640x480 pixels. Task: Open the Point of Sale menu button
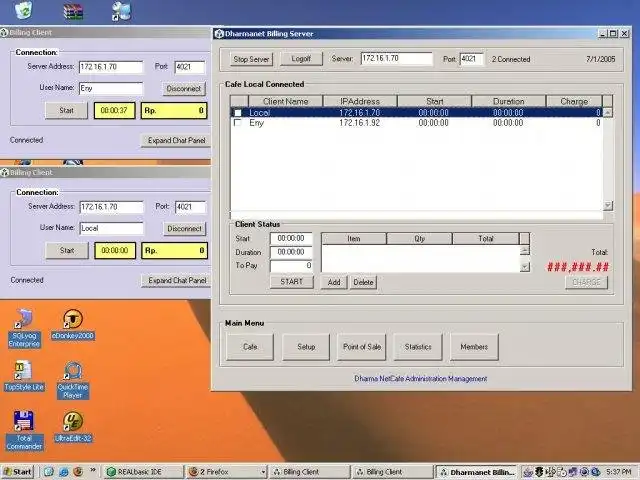(362, 347)
